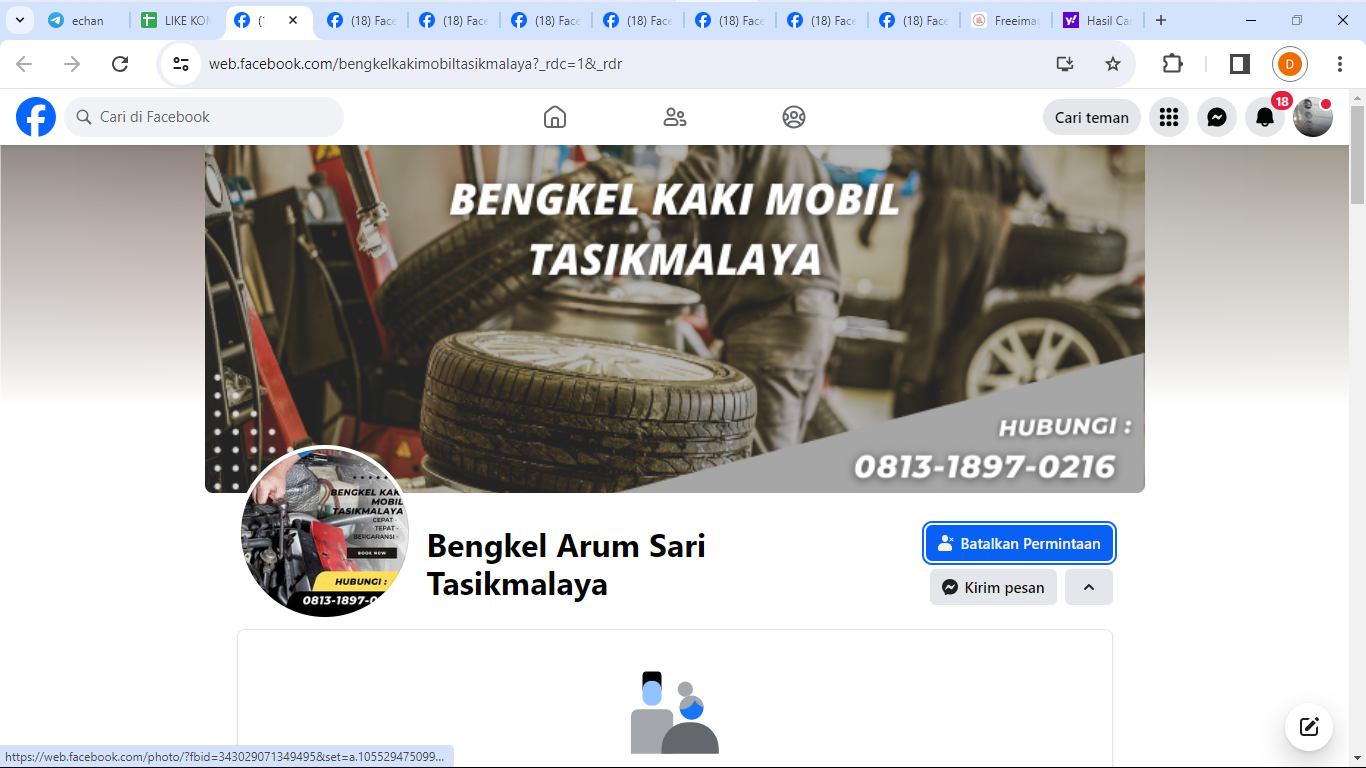Click the Cari di Facebook search field
Image resolution: width=1366 pixels, height=768 pixels.
pyautogui.click(x=204, y=117)
